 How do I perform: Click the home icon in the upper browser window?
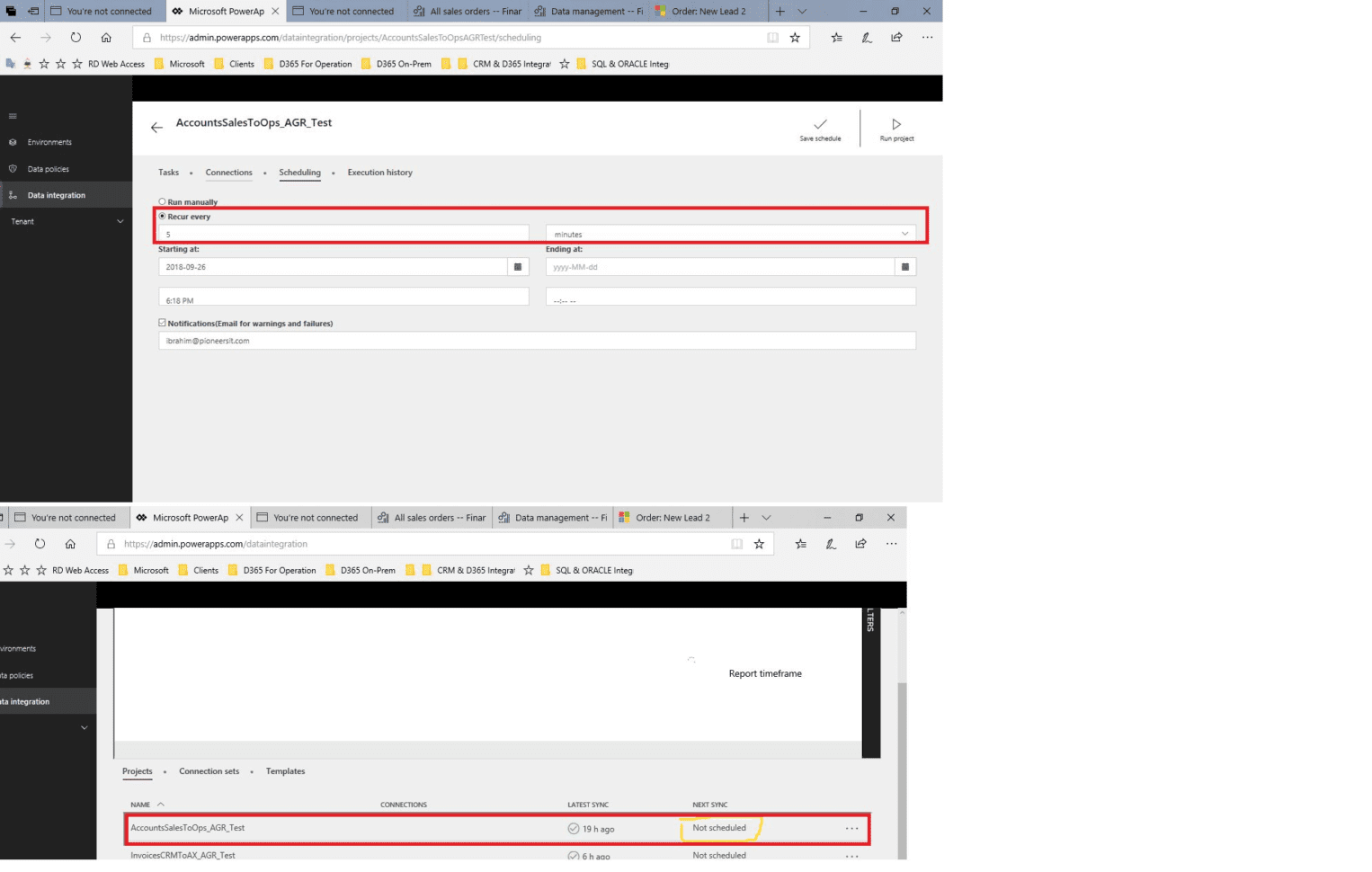tap(106, 38)
